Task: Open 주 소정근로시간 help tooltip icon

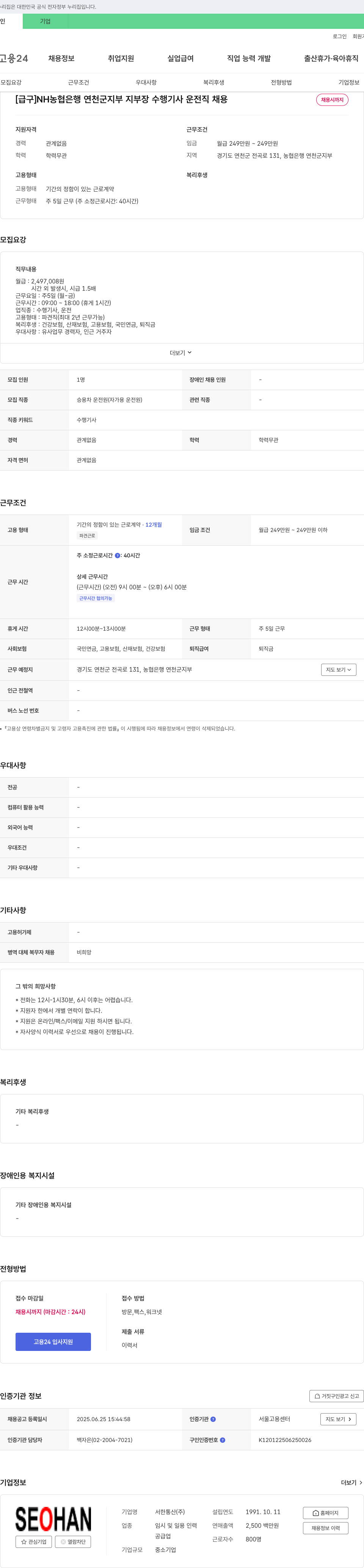Action: [118, 556]
